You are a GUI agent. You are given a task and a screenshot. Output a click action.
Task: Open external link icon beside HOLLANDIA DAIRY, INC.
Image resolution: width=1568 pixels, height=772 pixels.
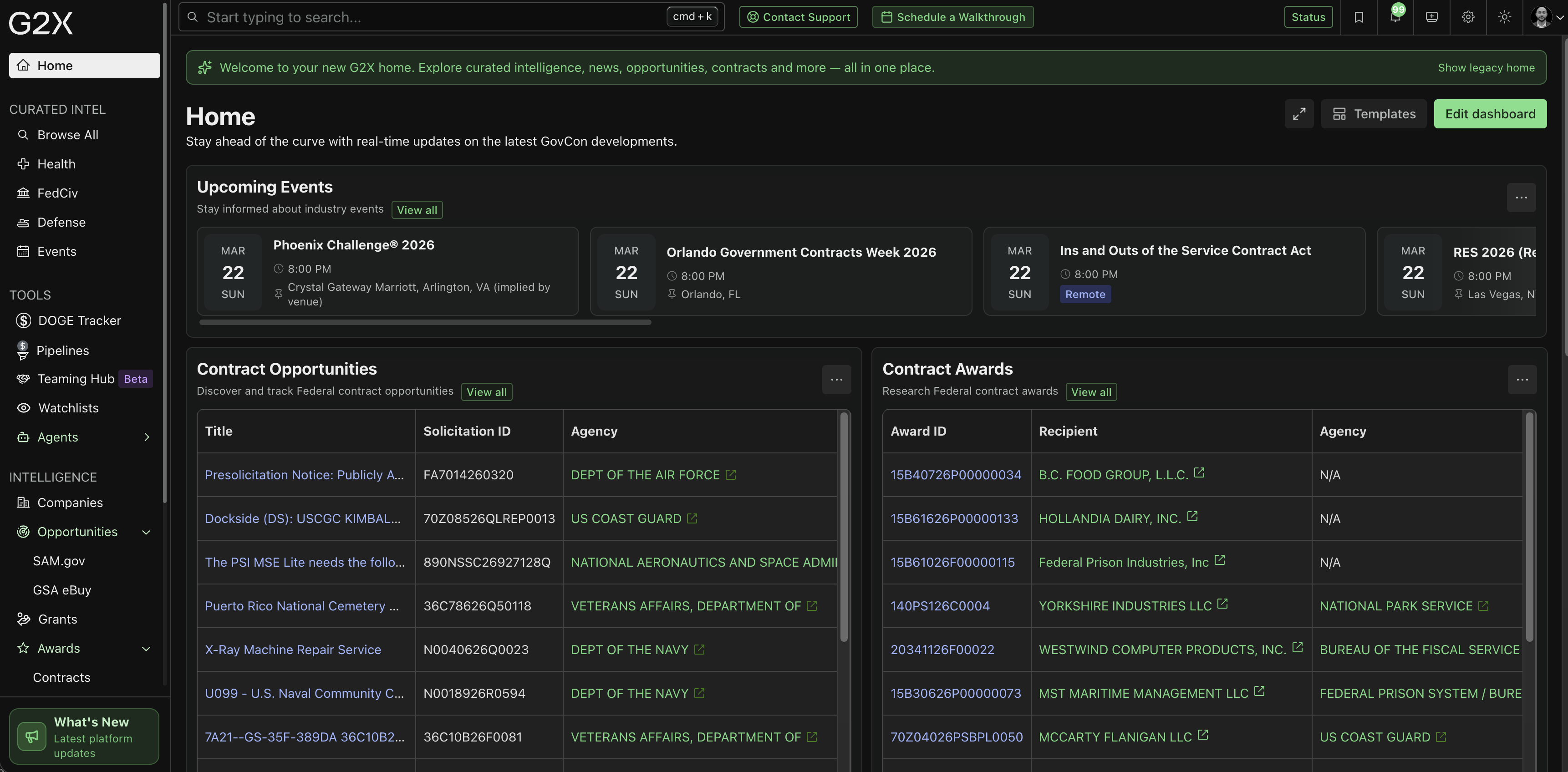coord(1192,517)
